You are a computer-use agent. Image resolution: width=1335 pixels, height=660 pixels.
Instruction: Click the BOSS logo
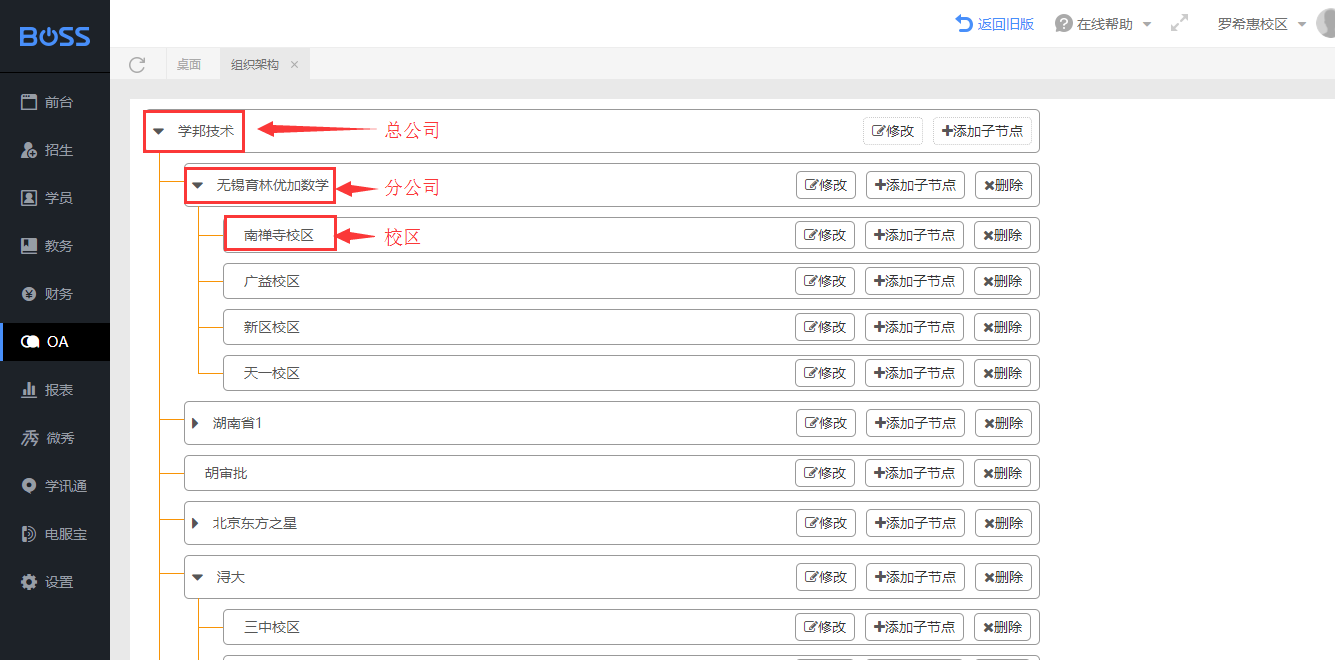coord(55,37)
